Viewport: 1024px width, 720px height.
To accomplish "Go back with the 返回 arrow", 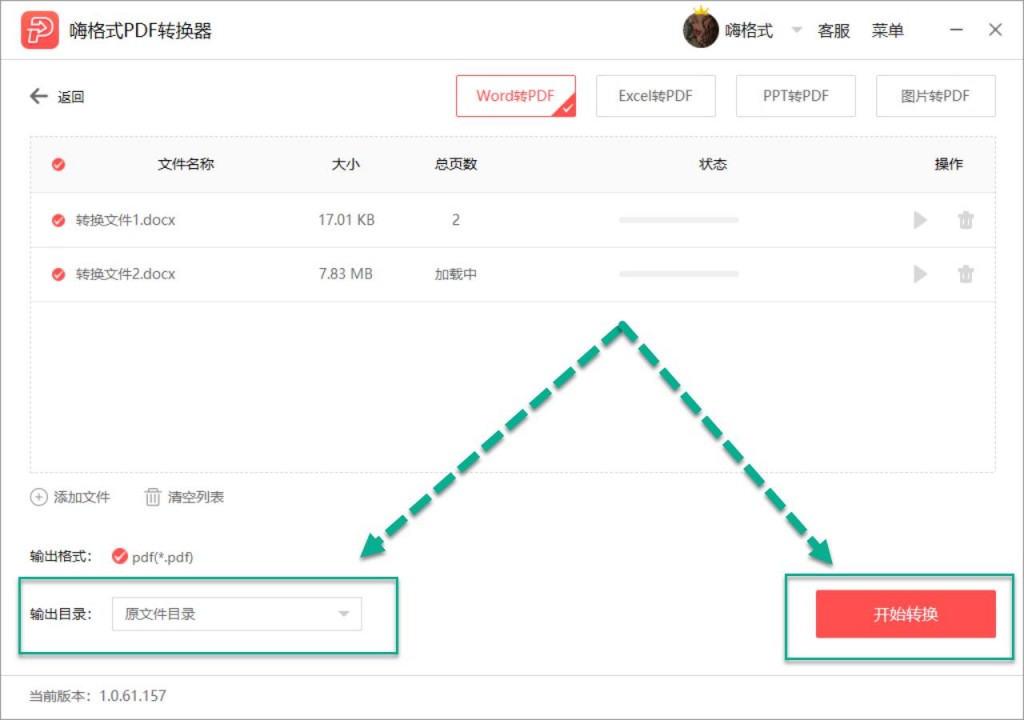I will tap(39, 96).
